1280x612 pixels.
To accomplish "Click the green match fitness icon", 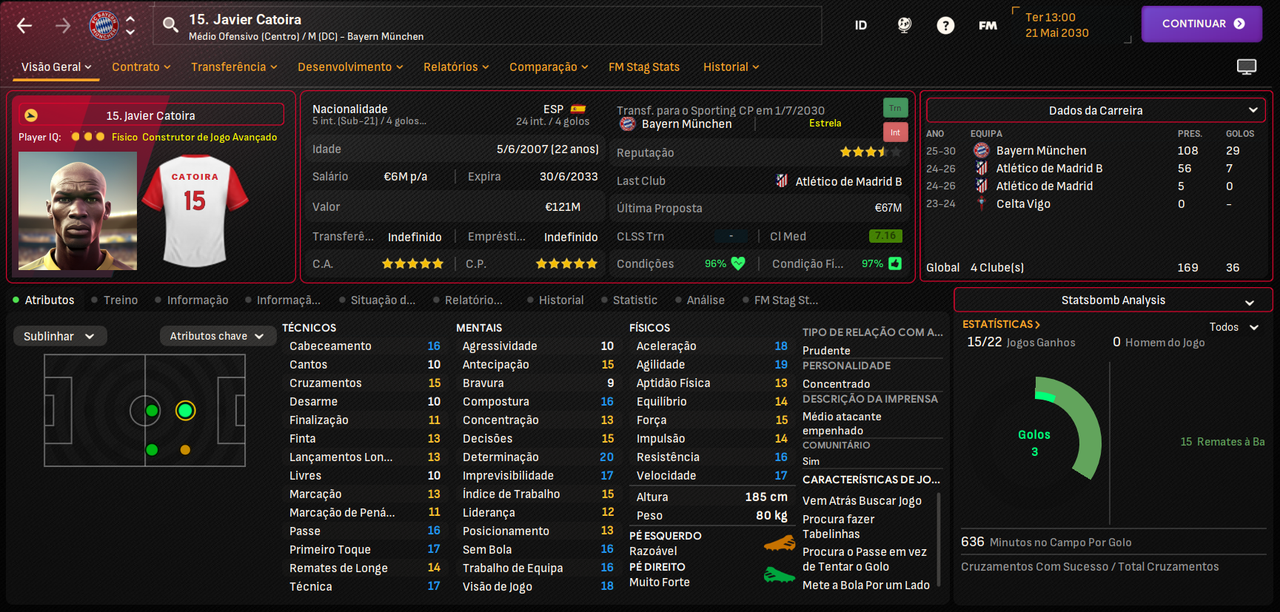I will tap(895, 264).
